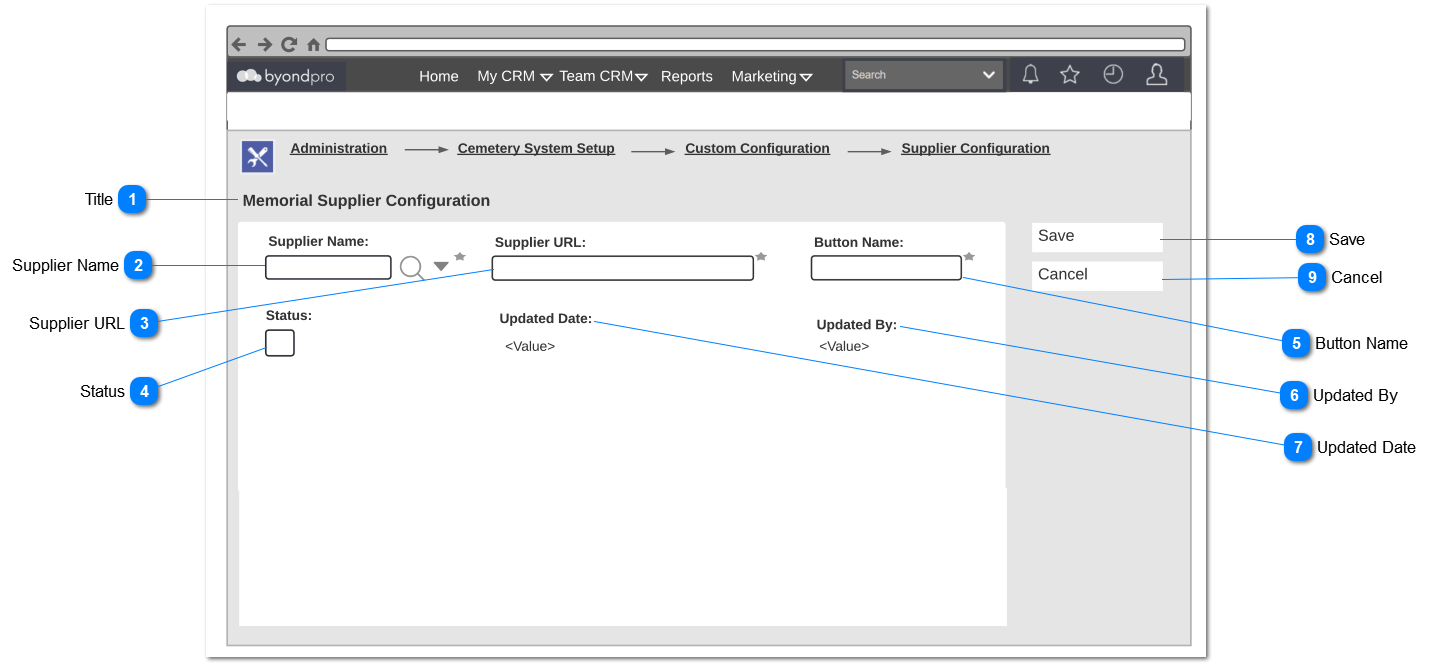The image size is (1432, 666).
Task: Open the Marketing menu
Action: pos(764,76)
